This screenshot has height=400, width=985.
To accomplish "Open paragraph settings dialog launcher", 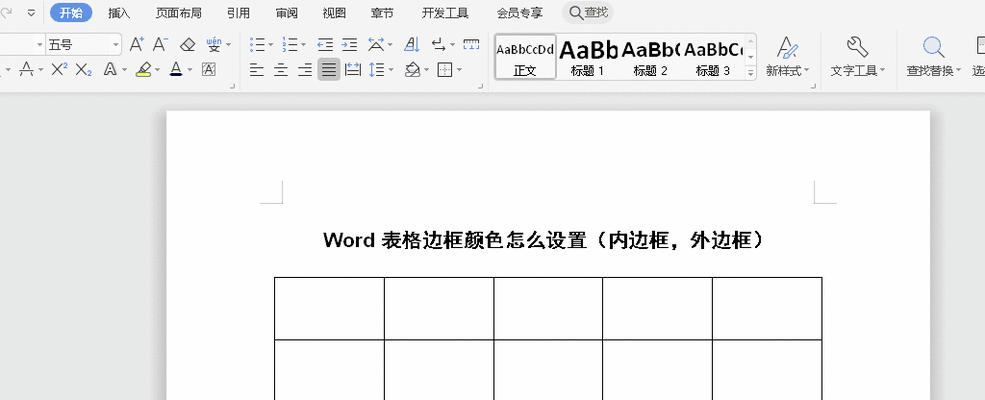I will [482, 86].
